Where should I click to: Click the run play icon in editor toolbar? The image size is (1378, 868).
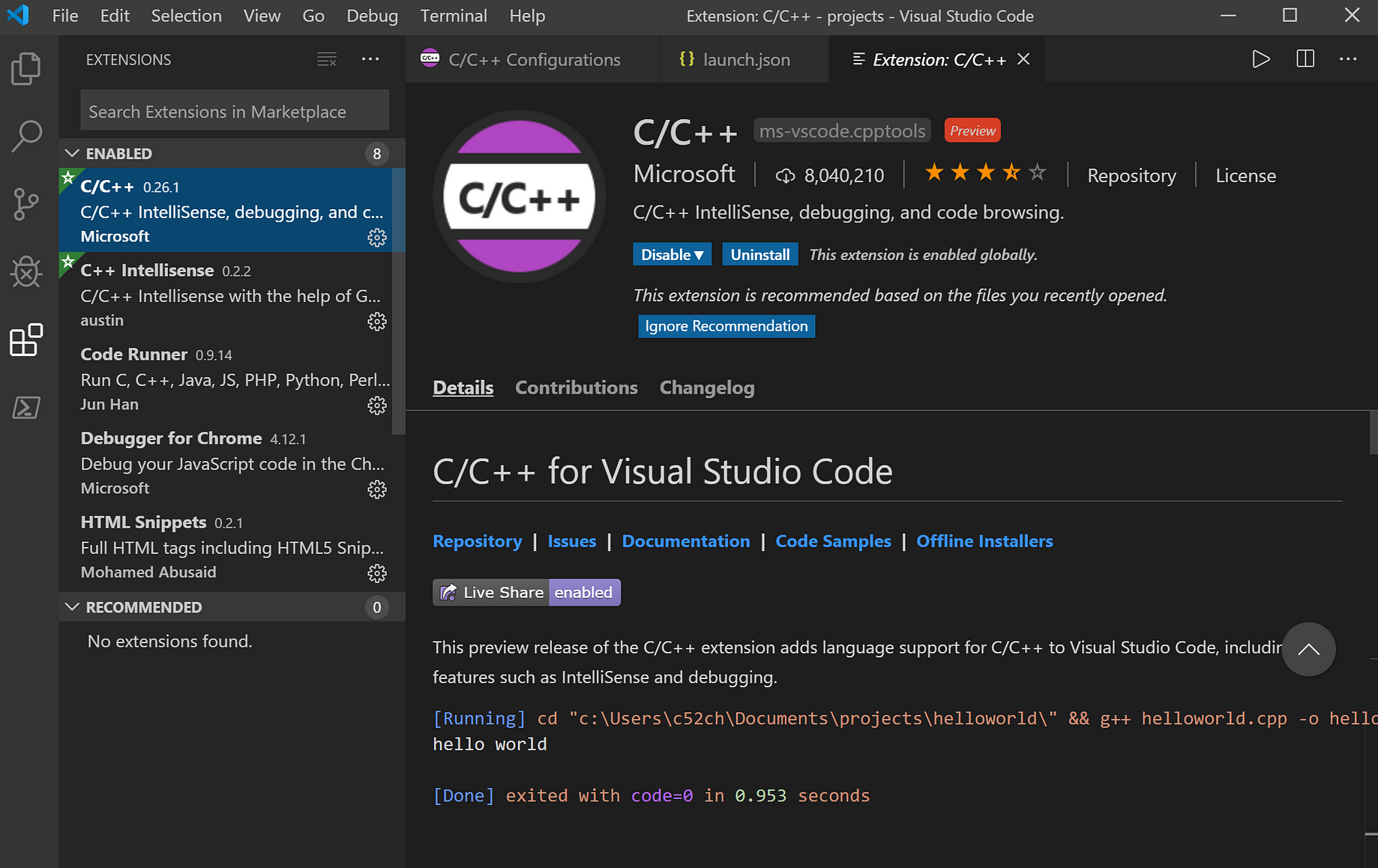click(1261, 59)
